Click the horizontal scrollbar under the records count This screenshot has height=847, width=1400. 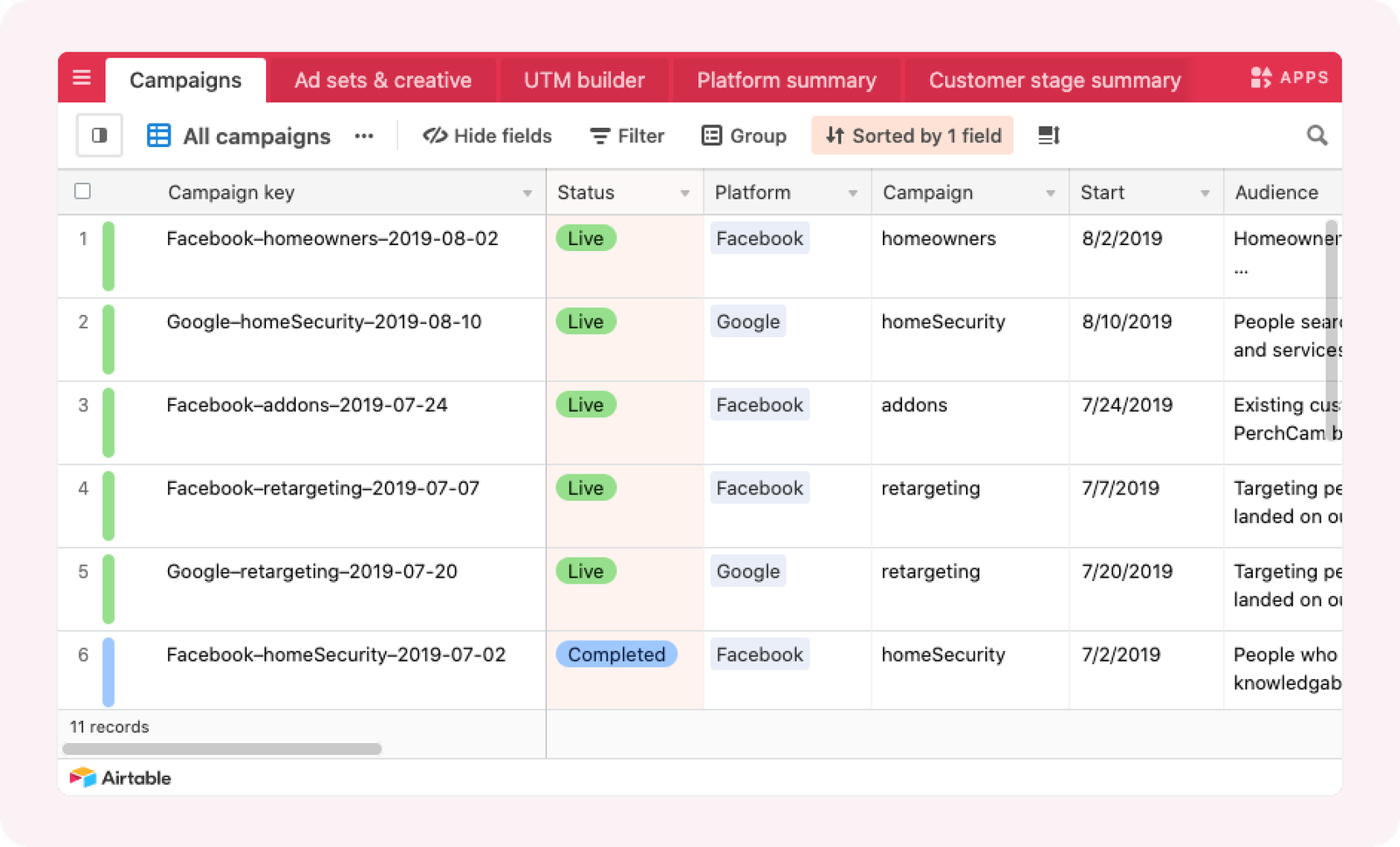[222, 749]
